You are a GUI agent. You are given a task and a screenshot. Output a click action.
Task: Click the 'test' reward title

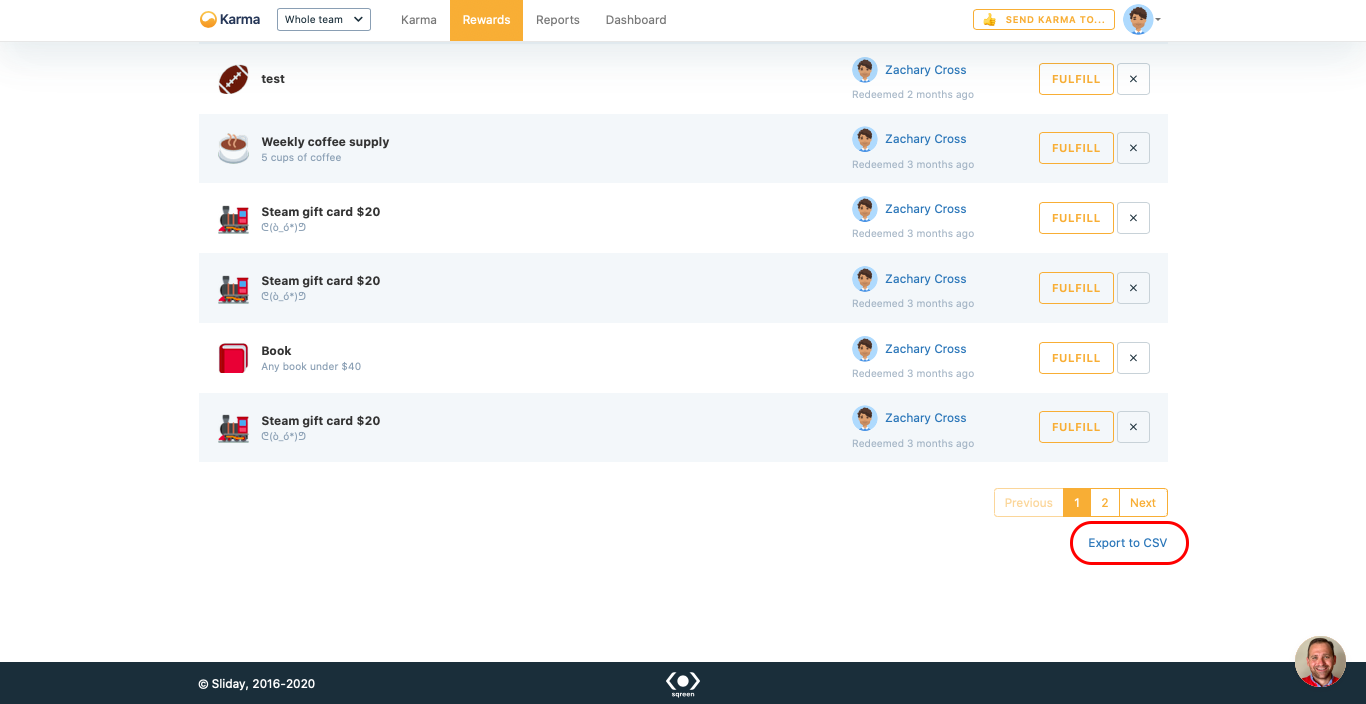click(x=273, y=79)
